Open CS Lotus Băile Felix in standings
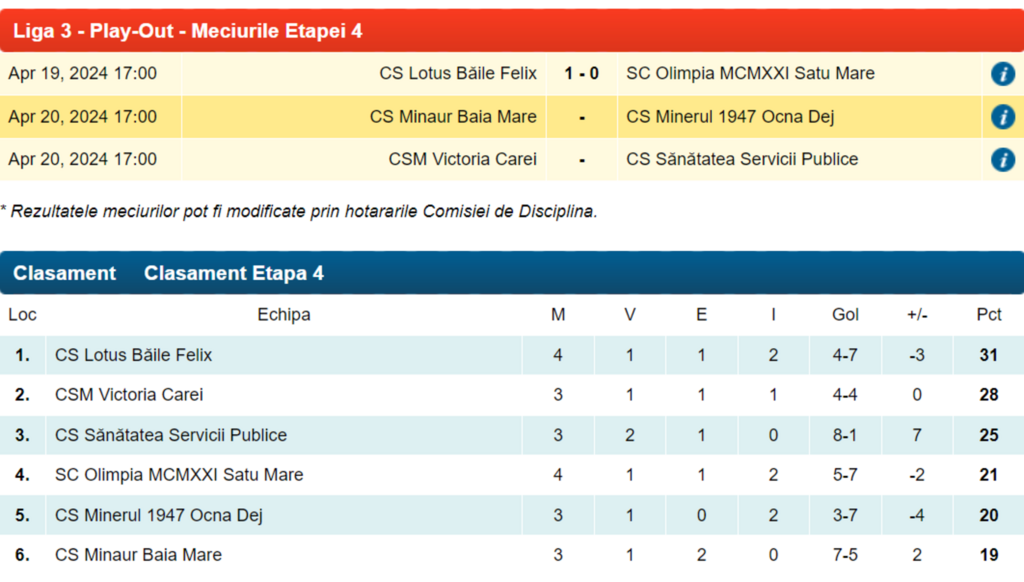This screenshot has width=1024, height=582. click(x=134, y=355)
